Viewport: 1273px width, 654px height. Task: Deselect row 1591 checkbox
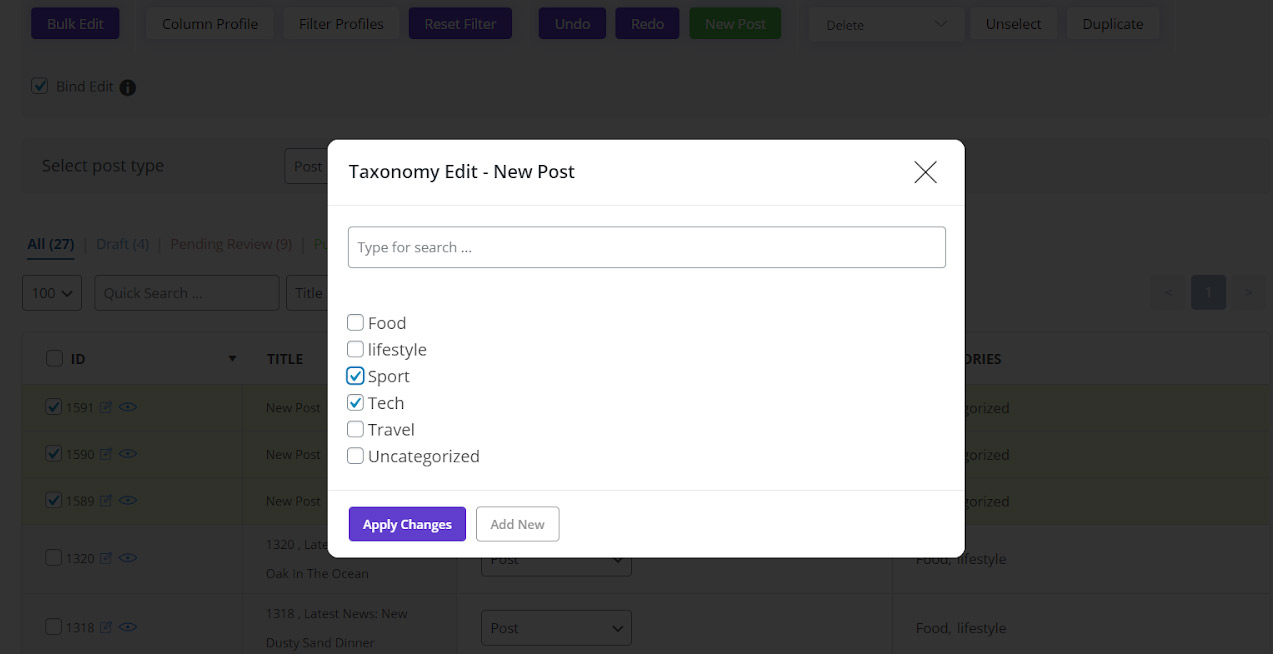54,407
